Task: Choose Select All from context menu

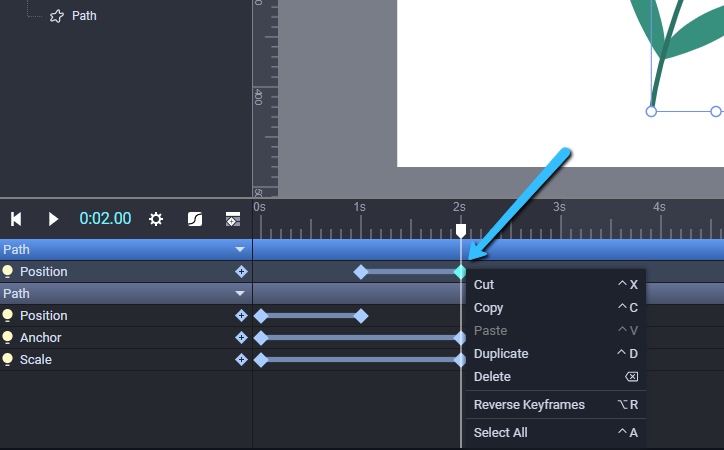Action: [556, 432]
